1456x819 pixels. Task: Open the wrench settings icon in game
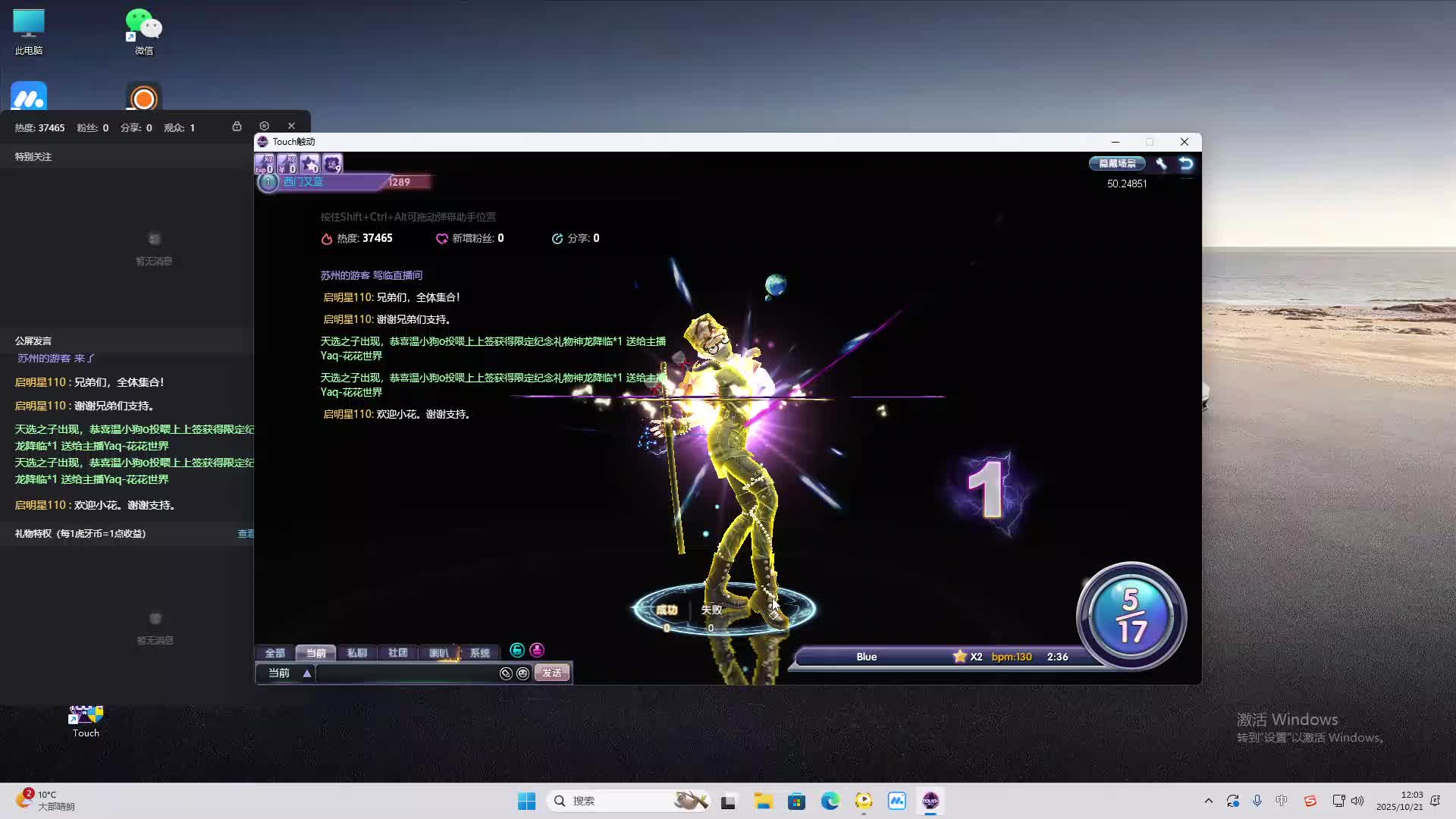[x=1161, y=164]
